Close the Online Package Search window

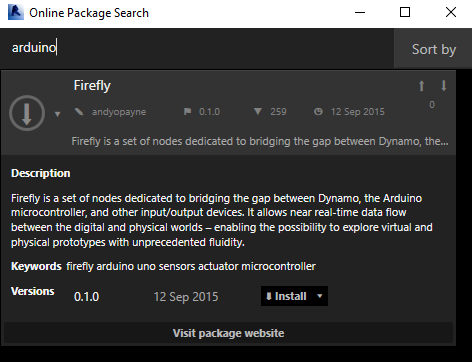(x=451, y=12)
